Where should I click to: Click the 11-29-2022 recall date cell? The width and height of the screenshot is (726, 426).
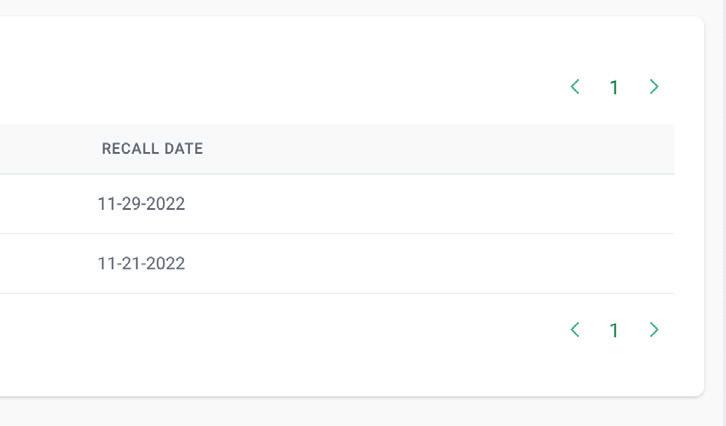[x=141, y=204]
